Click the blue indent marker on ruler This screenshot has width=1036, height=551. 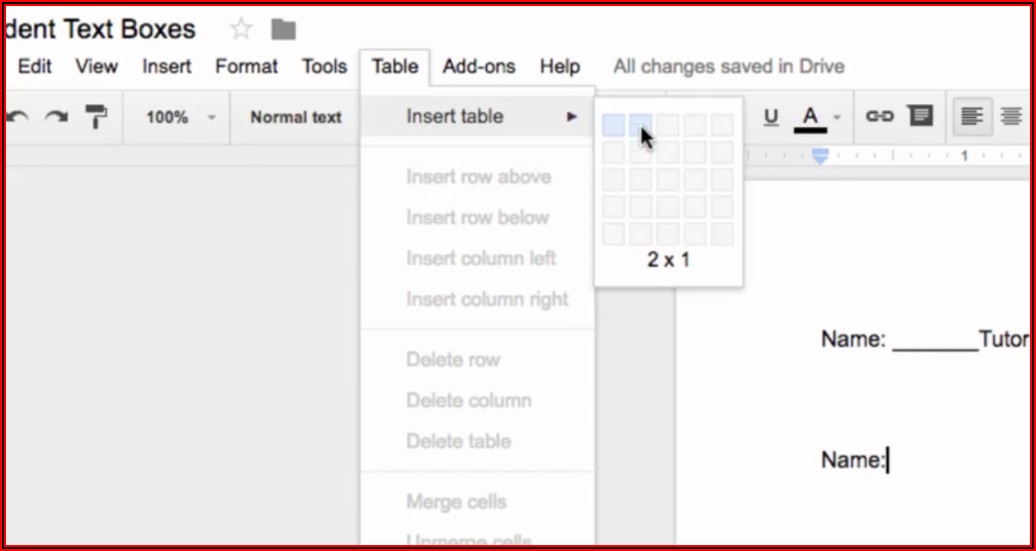pos(820,157)
